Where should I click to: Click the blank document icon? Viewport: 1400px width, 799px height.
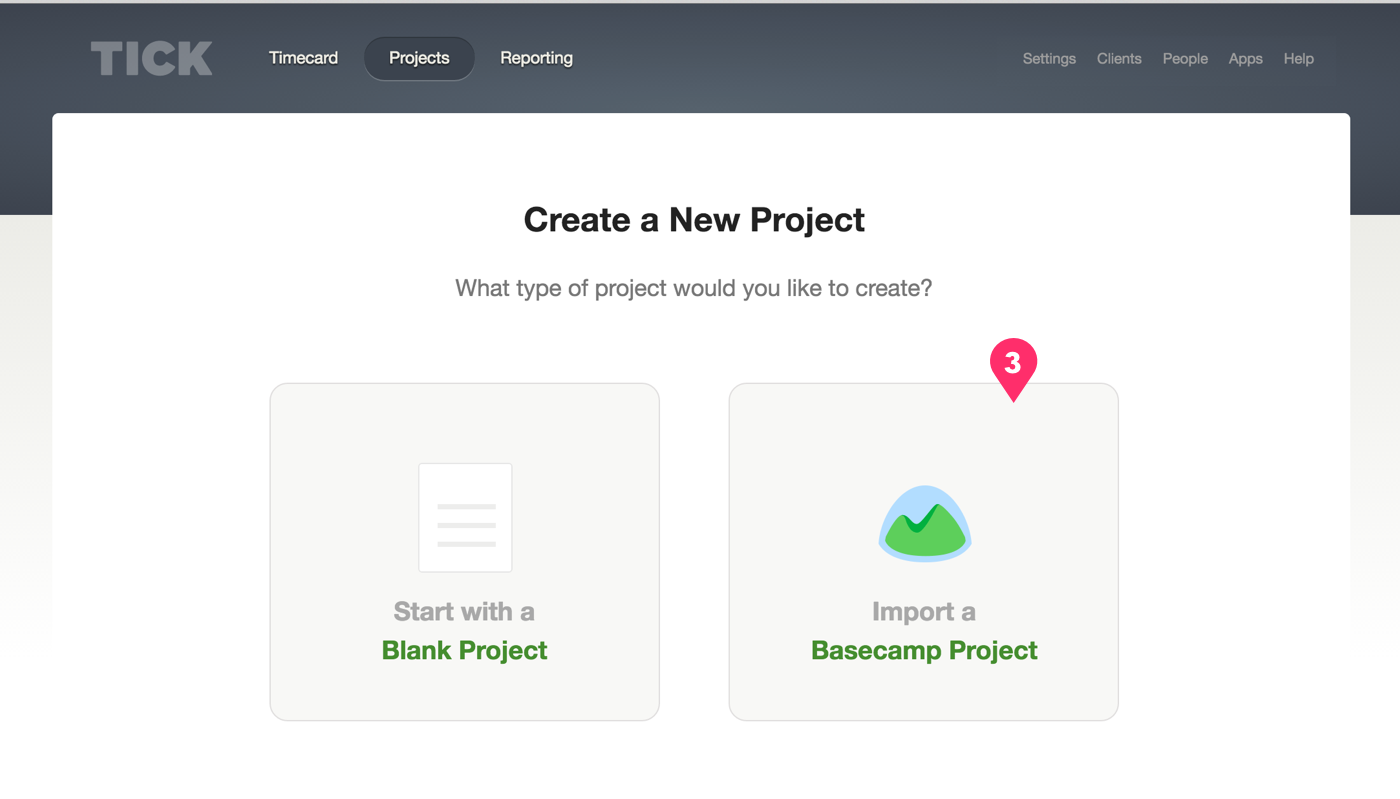pyautogui.click(x=464, y=517)
